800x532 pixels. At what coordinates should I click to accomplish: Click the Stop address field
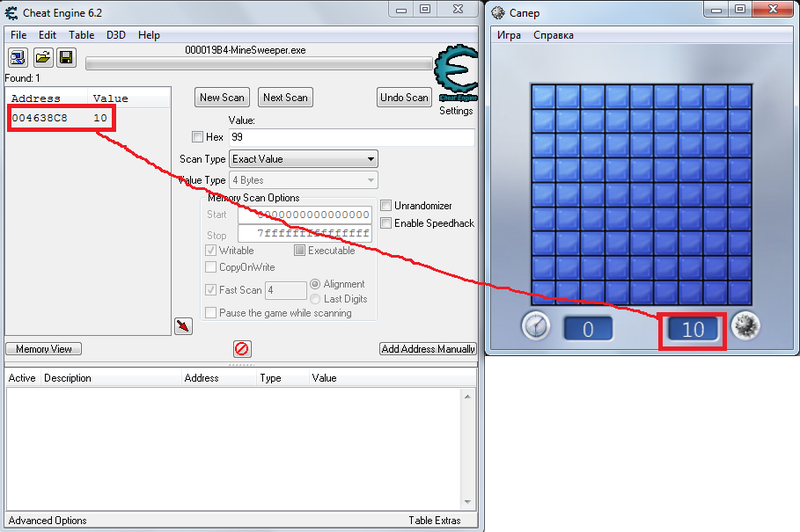click(305, 234)
